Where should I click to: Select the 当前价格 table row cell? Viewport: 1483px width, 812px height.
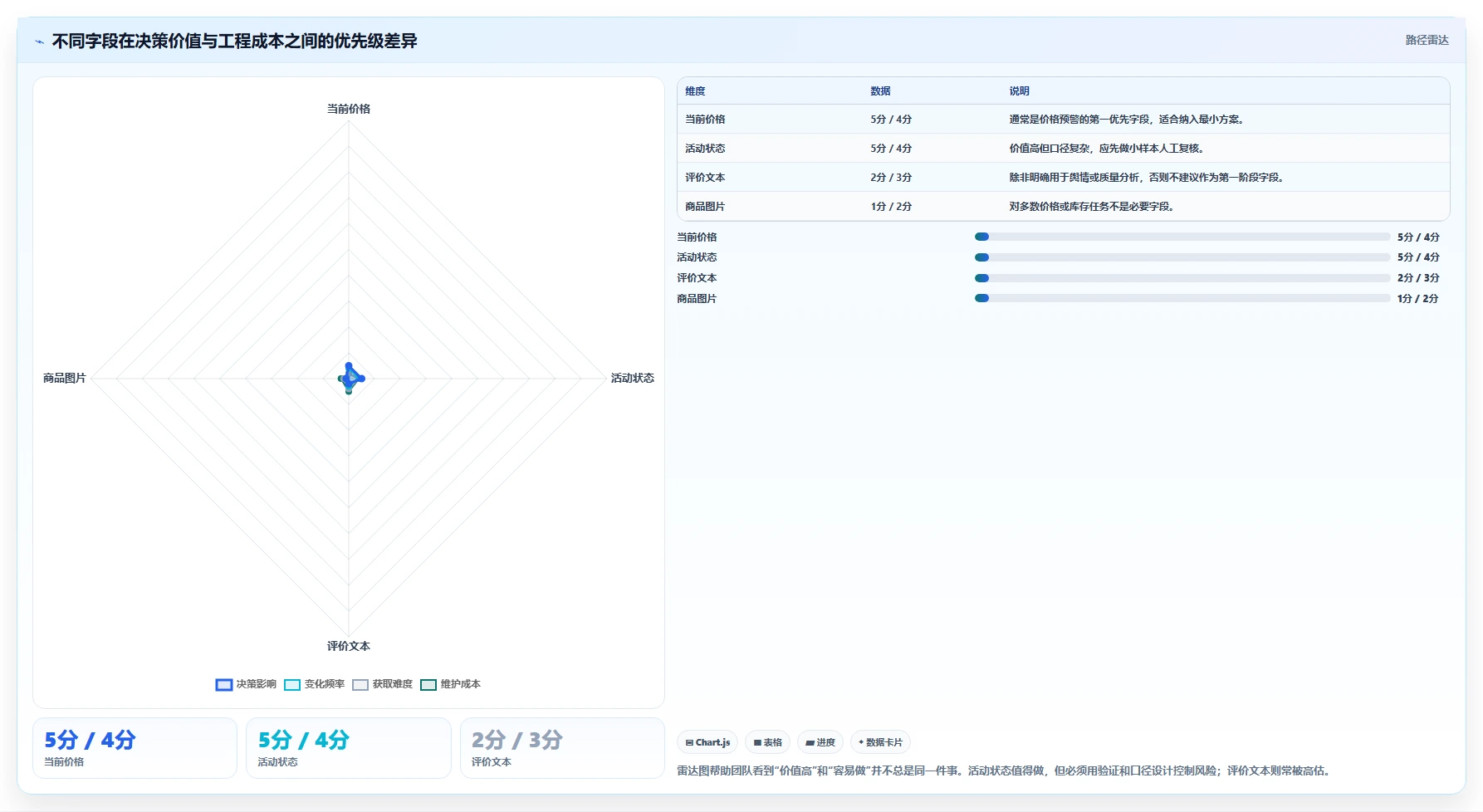tap(705, 120)
